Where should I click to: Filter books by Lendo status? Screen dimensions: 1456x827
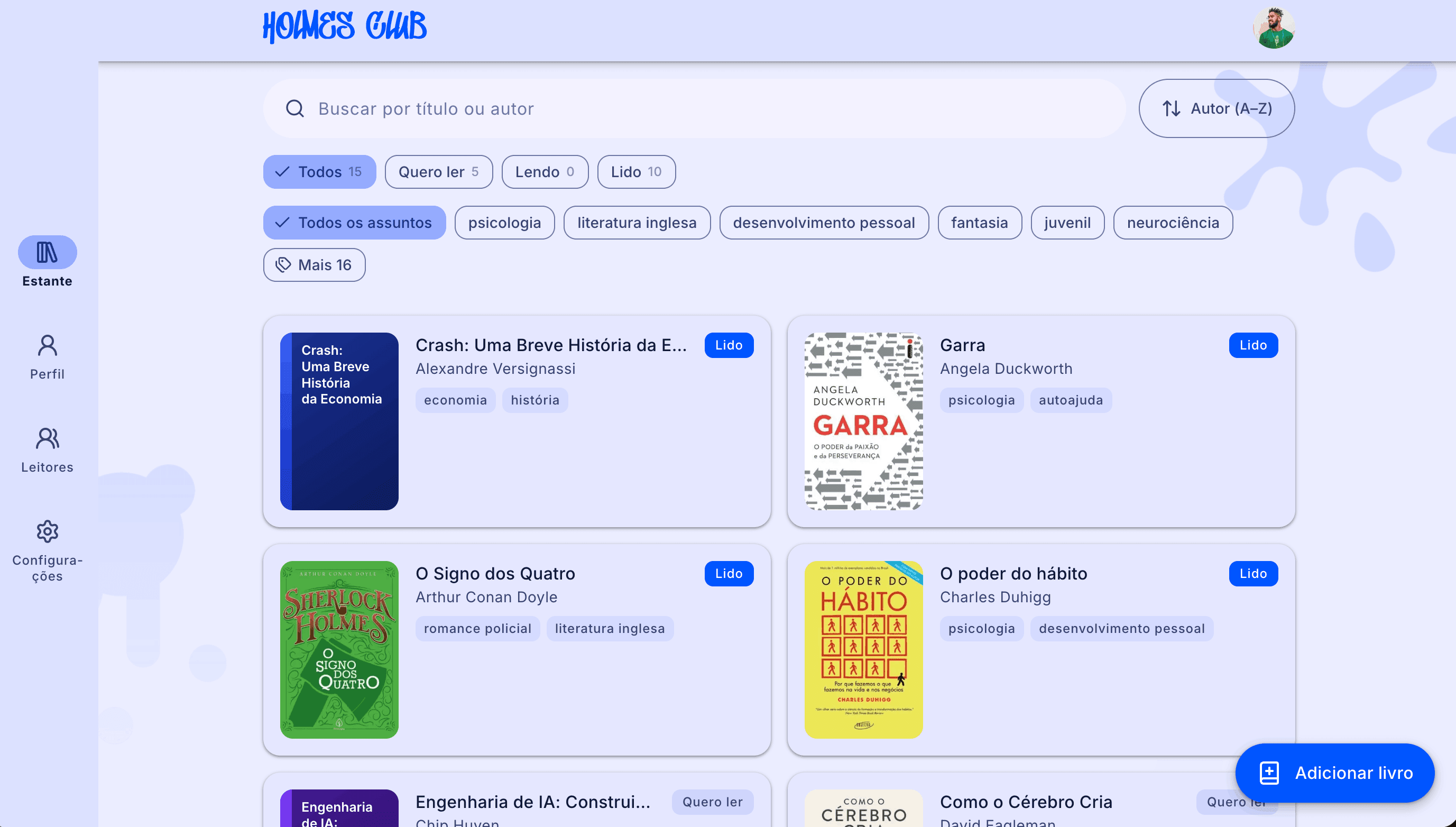(545, 171)
